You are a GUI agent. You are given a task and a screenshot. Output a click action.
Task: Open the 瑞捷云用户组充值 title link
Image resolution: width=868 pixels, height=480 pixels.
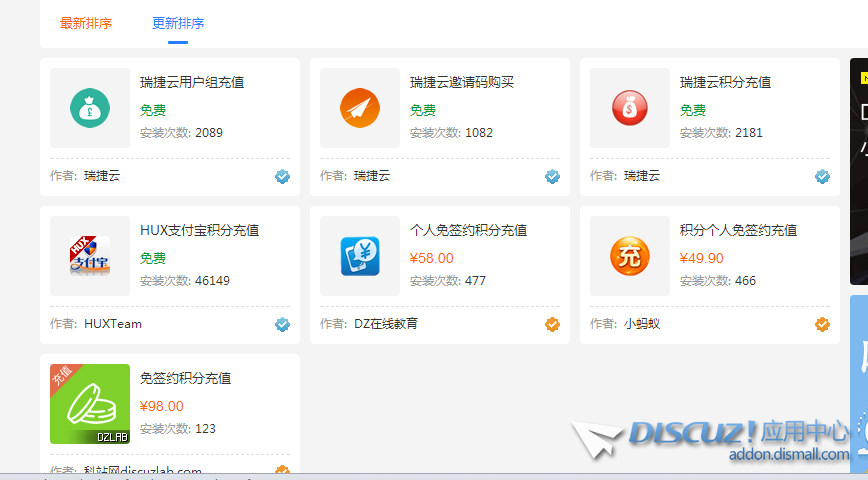[x=192, y=82]
